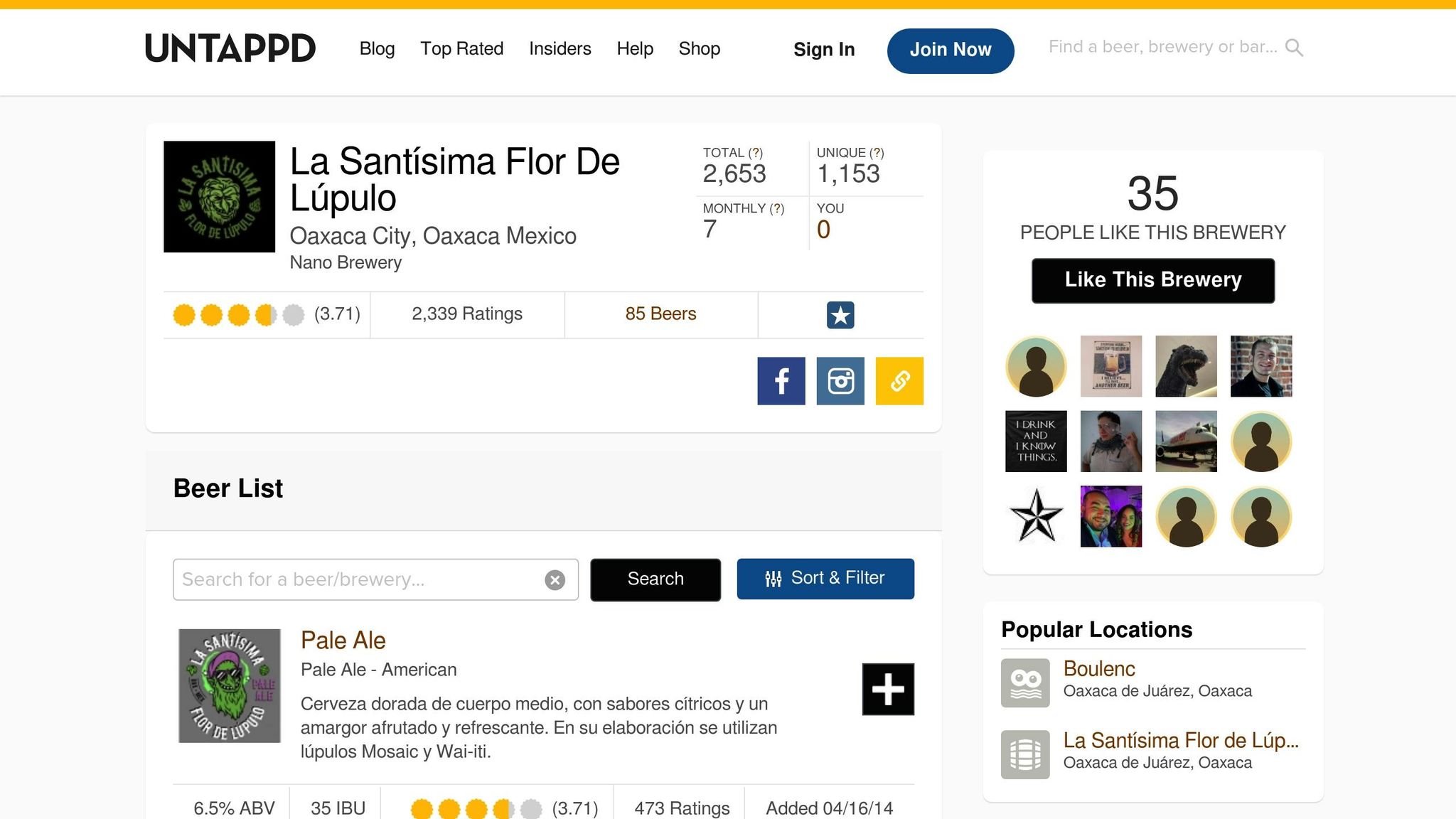Click the blue star verified badge icon
The width and height of the screenshot is (1456, 819).
(840, 315)
